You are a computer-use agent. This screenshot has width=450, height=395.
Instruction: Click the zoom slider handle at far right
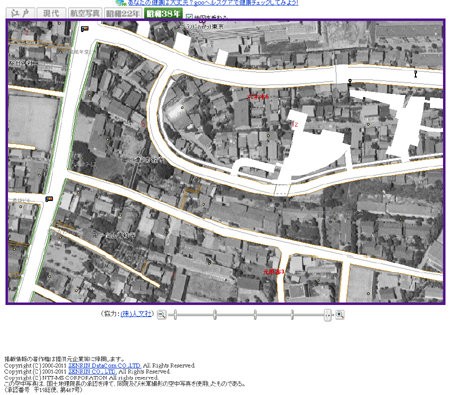point(328,315)
